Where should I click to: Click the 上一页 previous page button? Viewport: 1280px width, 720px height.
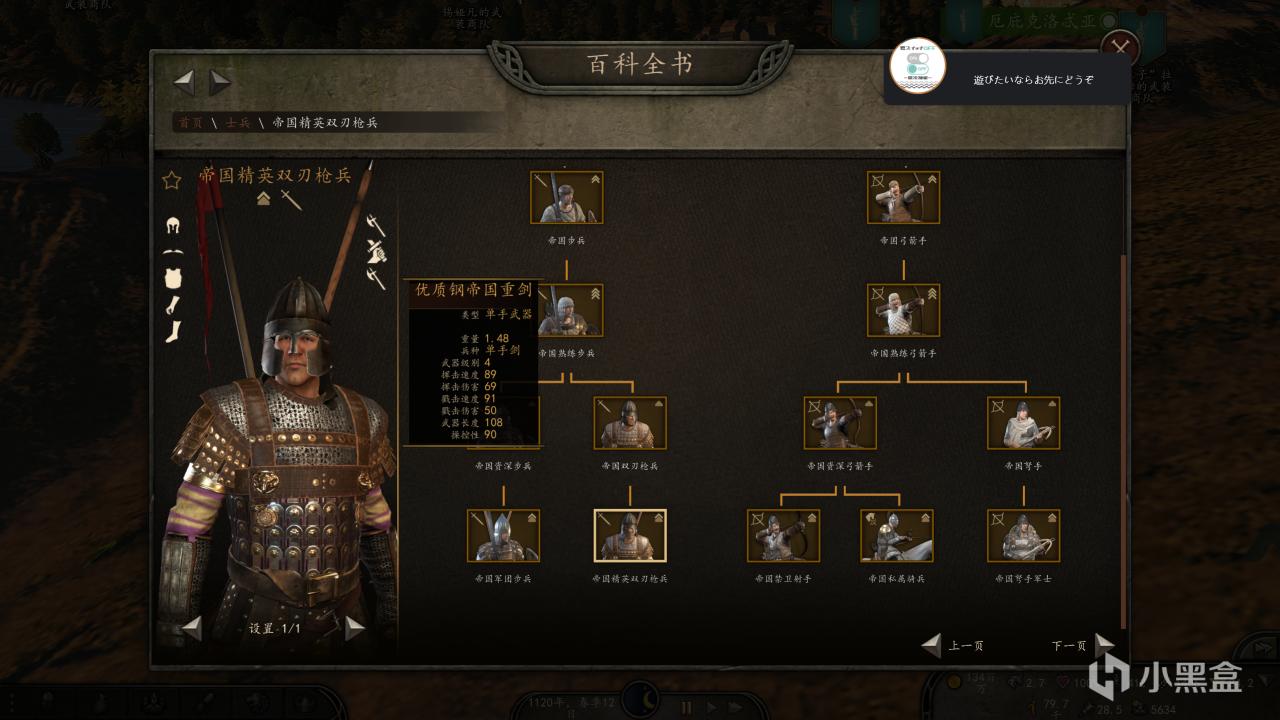click(953, 646)
